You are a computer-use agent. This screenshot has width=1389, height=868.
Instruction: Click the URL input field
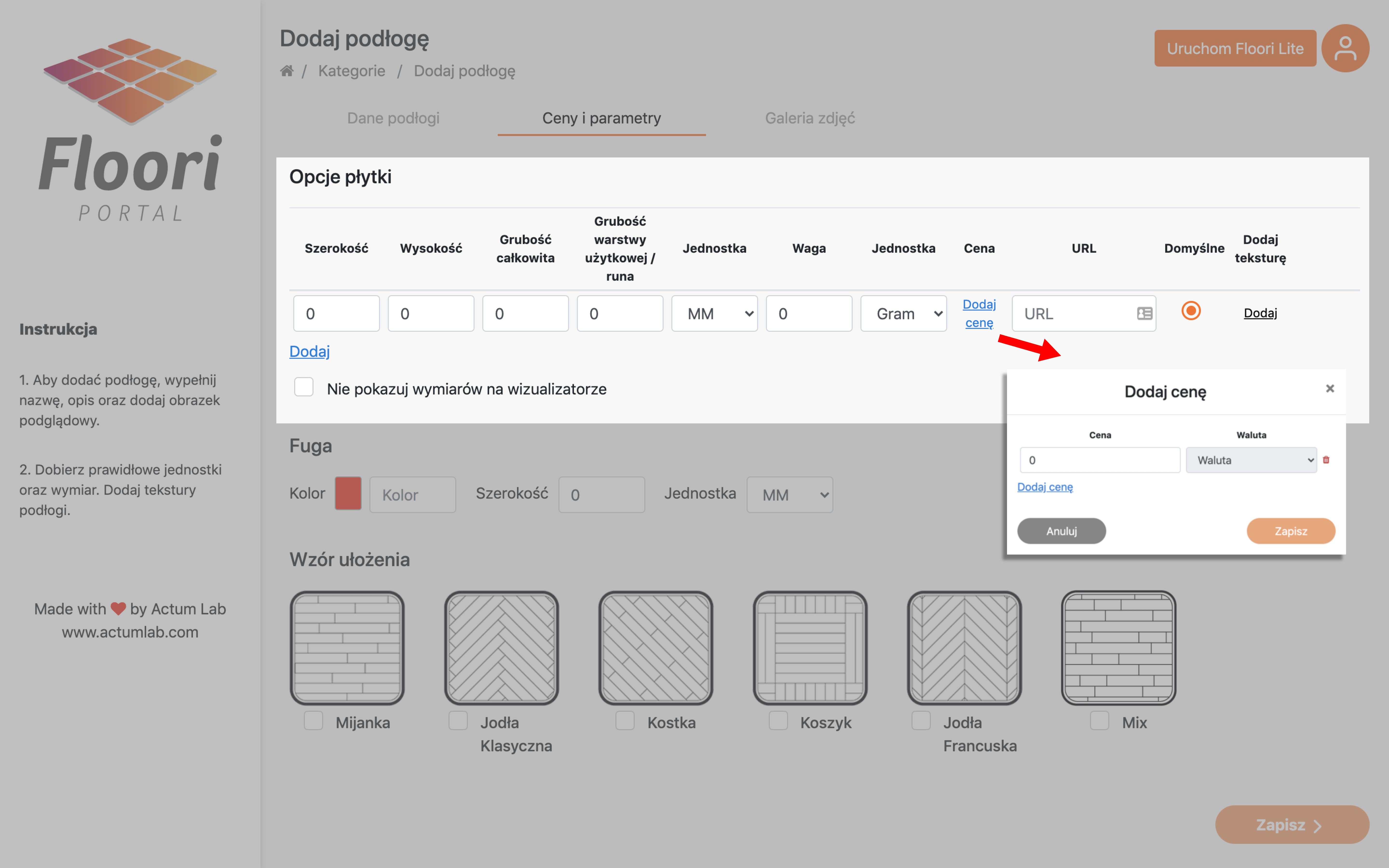[x=1084, y=313]
